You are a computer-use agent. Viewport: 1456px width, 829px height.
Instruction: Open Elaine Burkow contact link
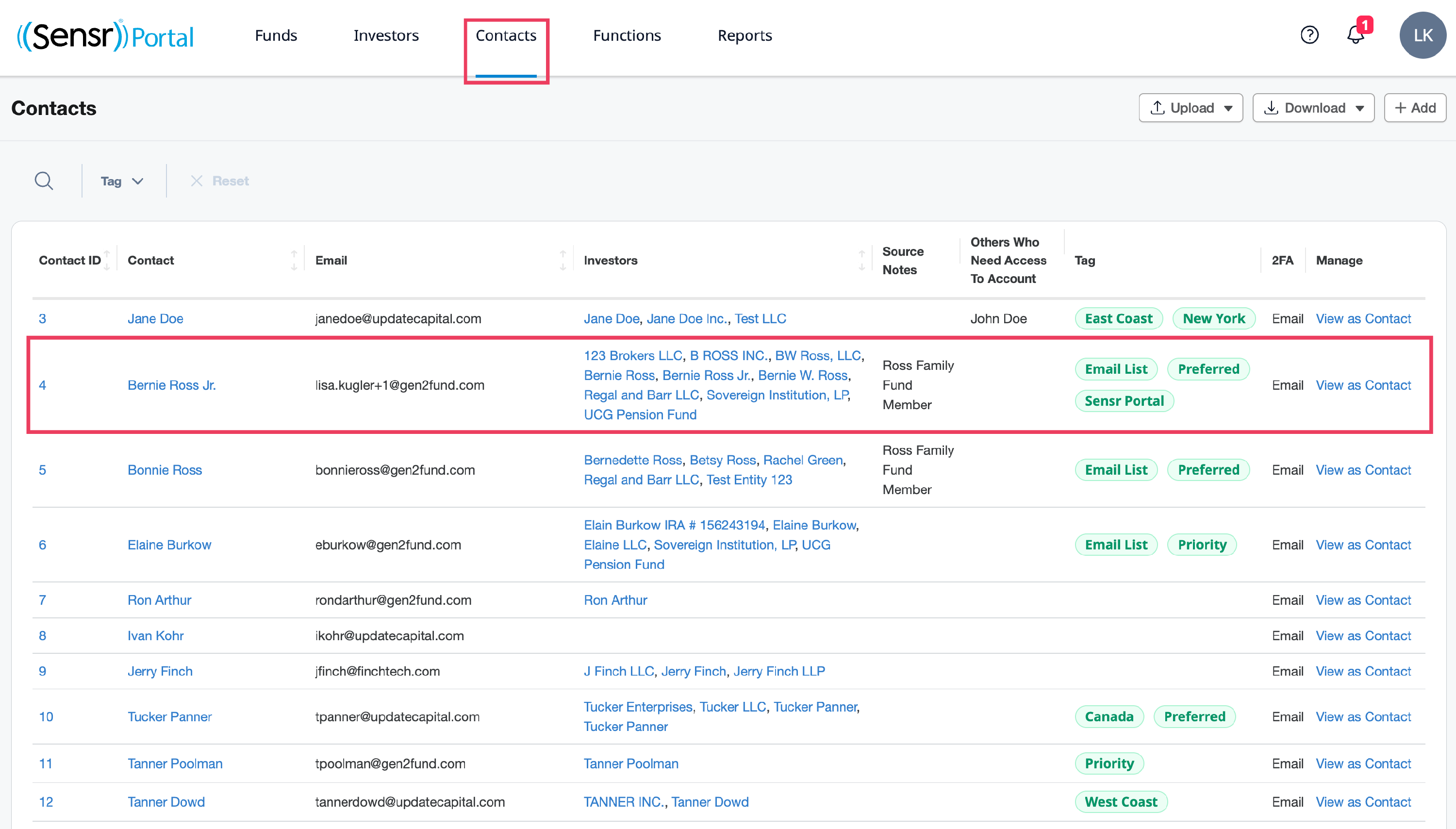pos(169,545)
